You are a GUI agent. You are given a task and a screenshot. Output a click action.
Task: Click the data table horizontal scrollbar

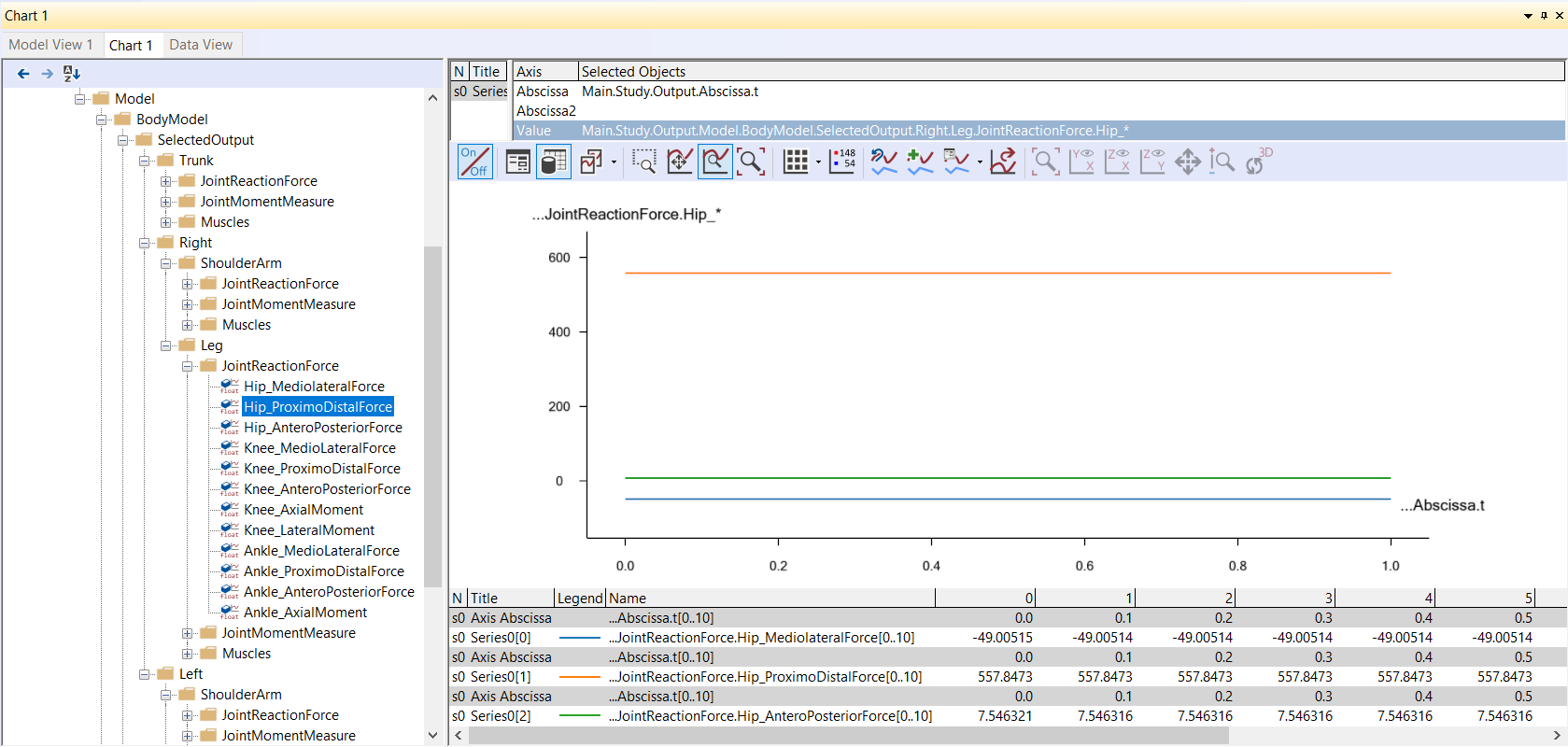tap(848, 736)
